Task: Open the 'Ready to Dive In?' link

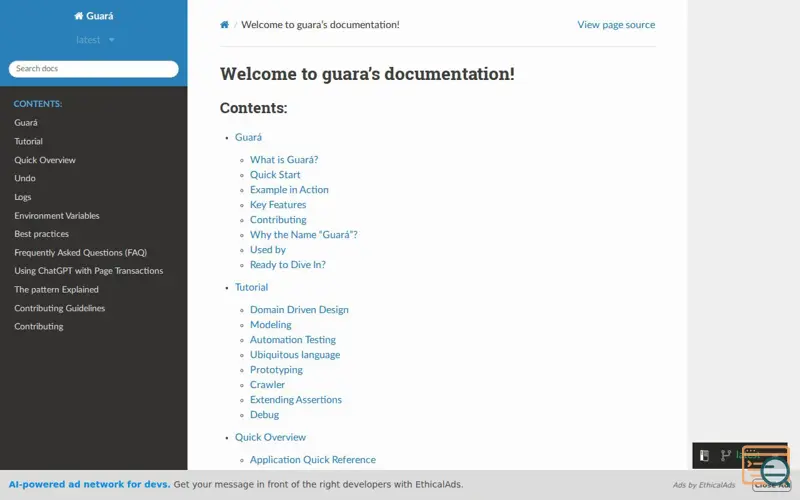Action: pyautogui.click(x=288, y=265)
